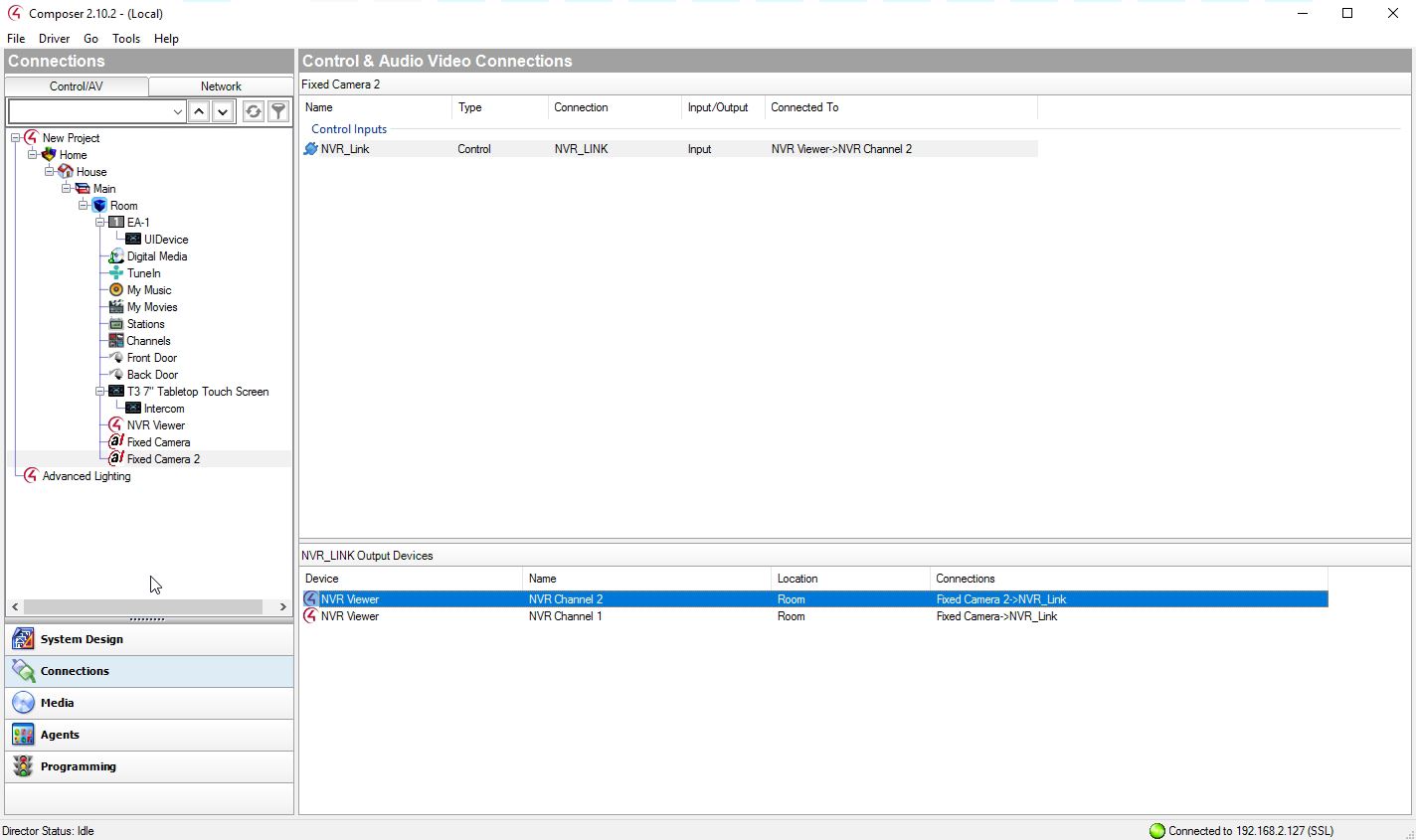Switch to the Network tab
The width and height of the screenshot is (1416, 840).
tap(221, 86)
